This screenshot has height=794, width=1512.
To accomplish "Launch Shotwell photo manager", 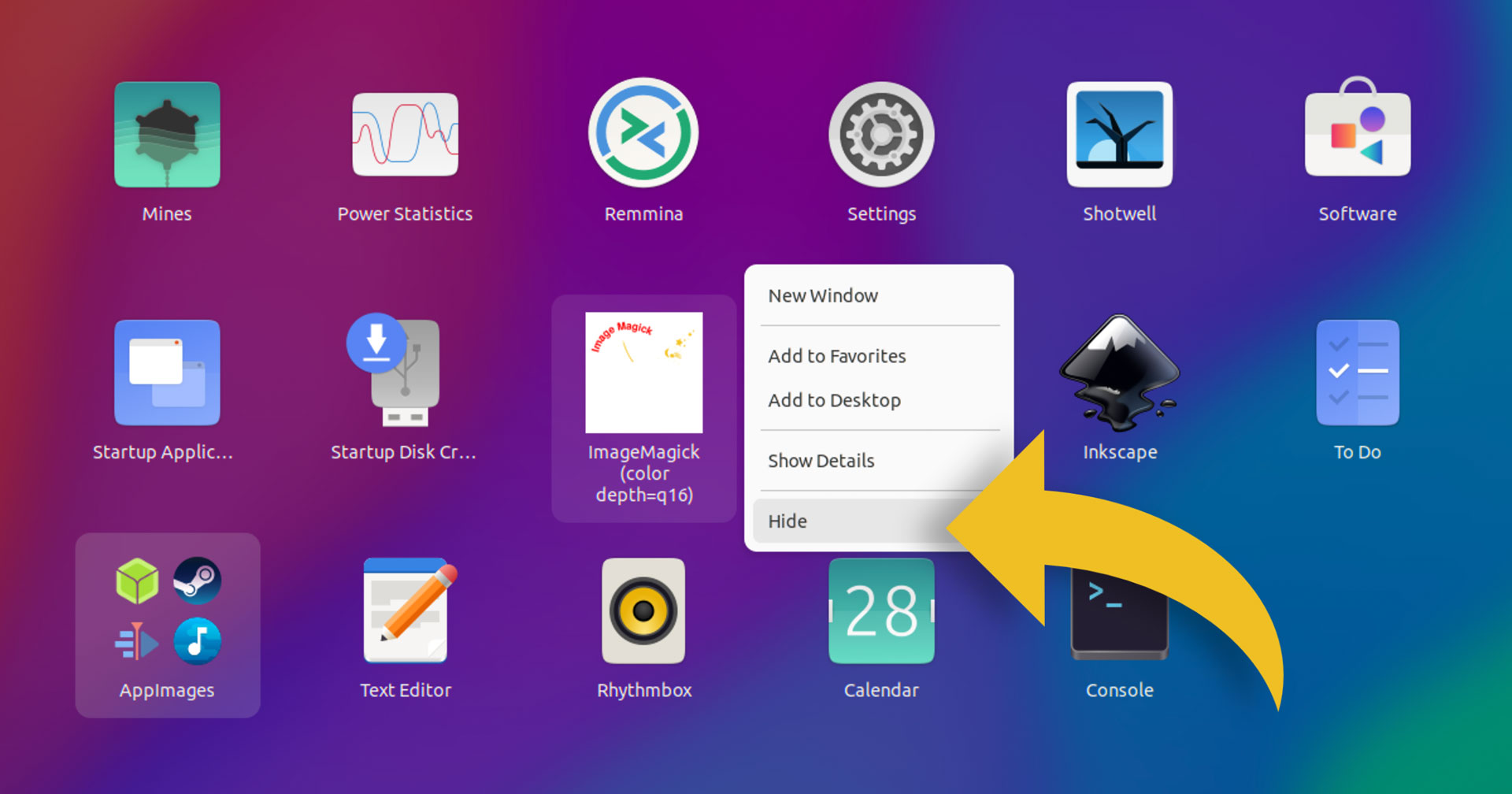I will tap(1119, 135).
